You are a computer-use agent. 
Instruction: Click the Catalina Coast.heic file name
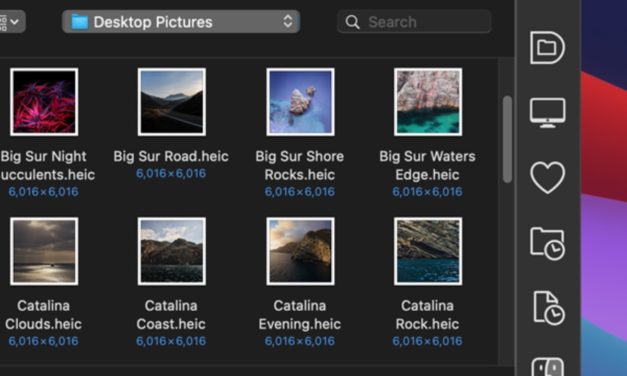click(x=171, y=315)
